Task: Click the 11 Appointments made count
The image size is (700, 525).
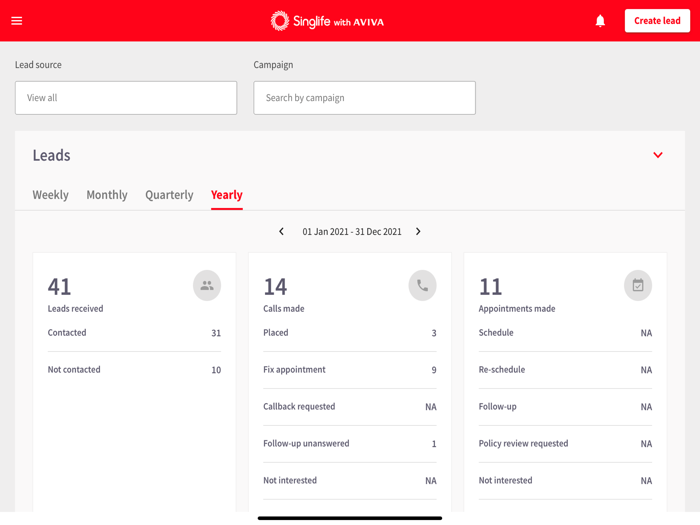Action: (490, 287)
